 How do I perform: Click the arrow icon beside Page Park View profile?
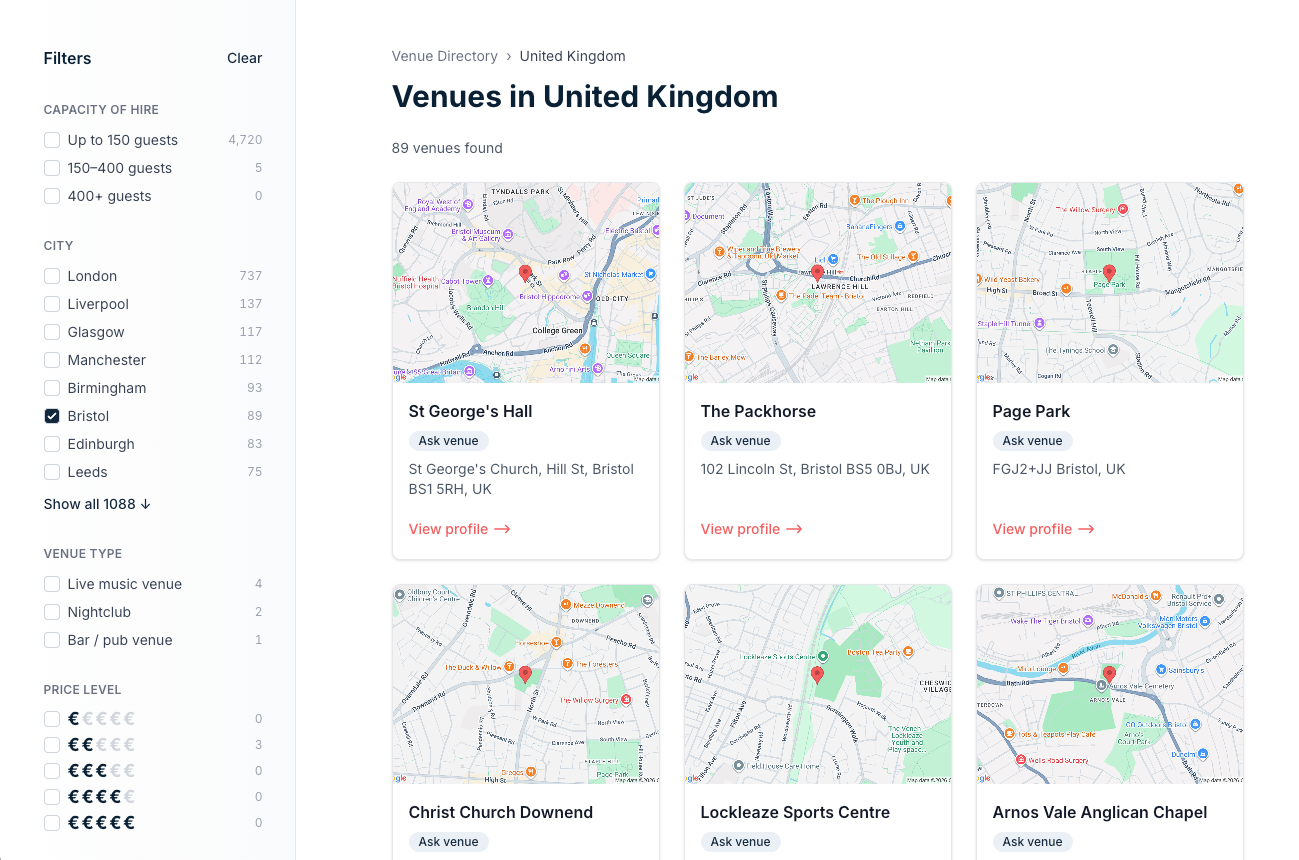coord(1087,529)
